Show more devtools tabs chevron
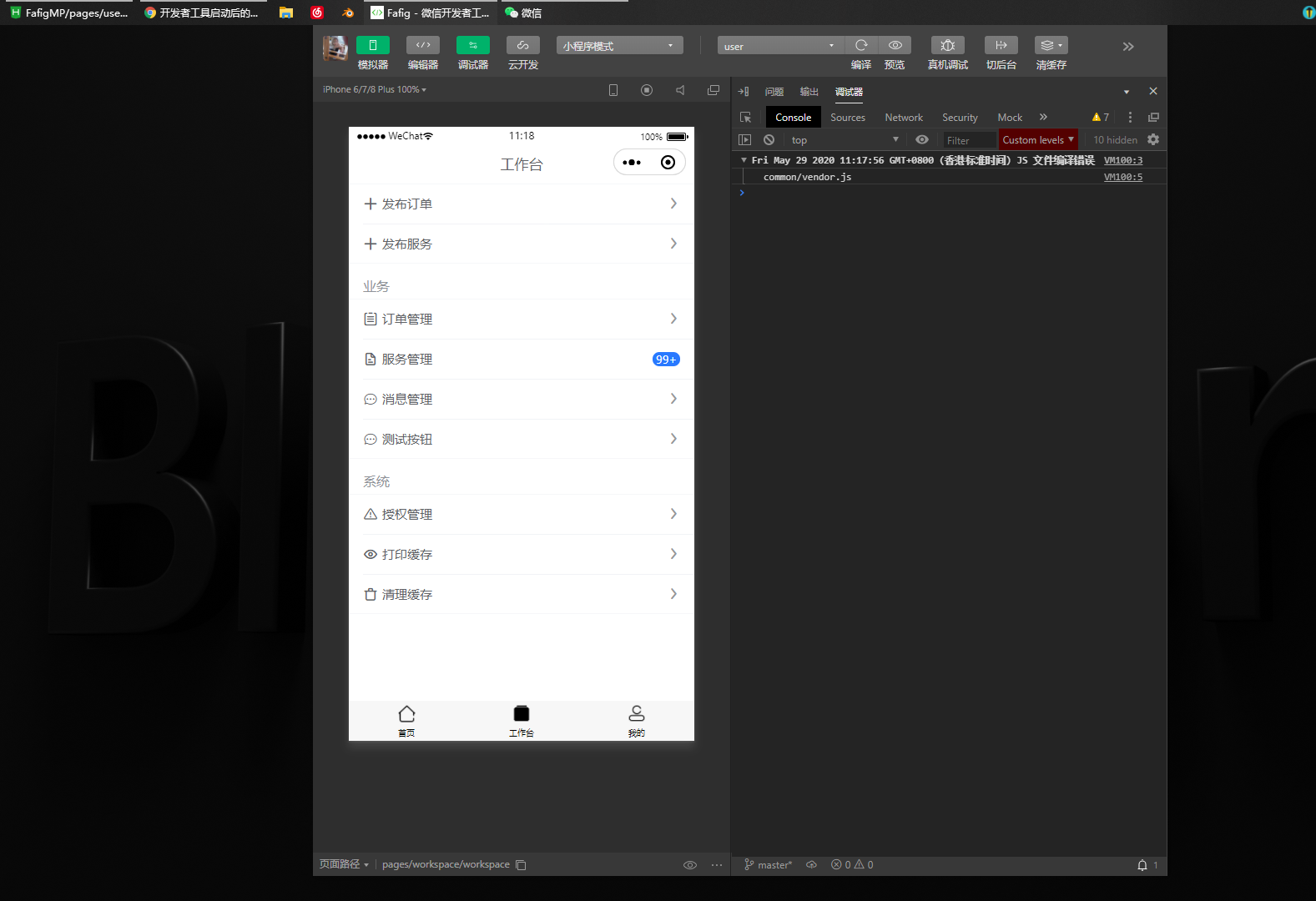The height and width of the screenshot is (901, 1316). [1043, 117]
